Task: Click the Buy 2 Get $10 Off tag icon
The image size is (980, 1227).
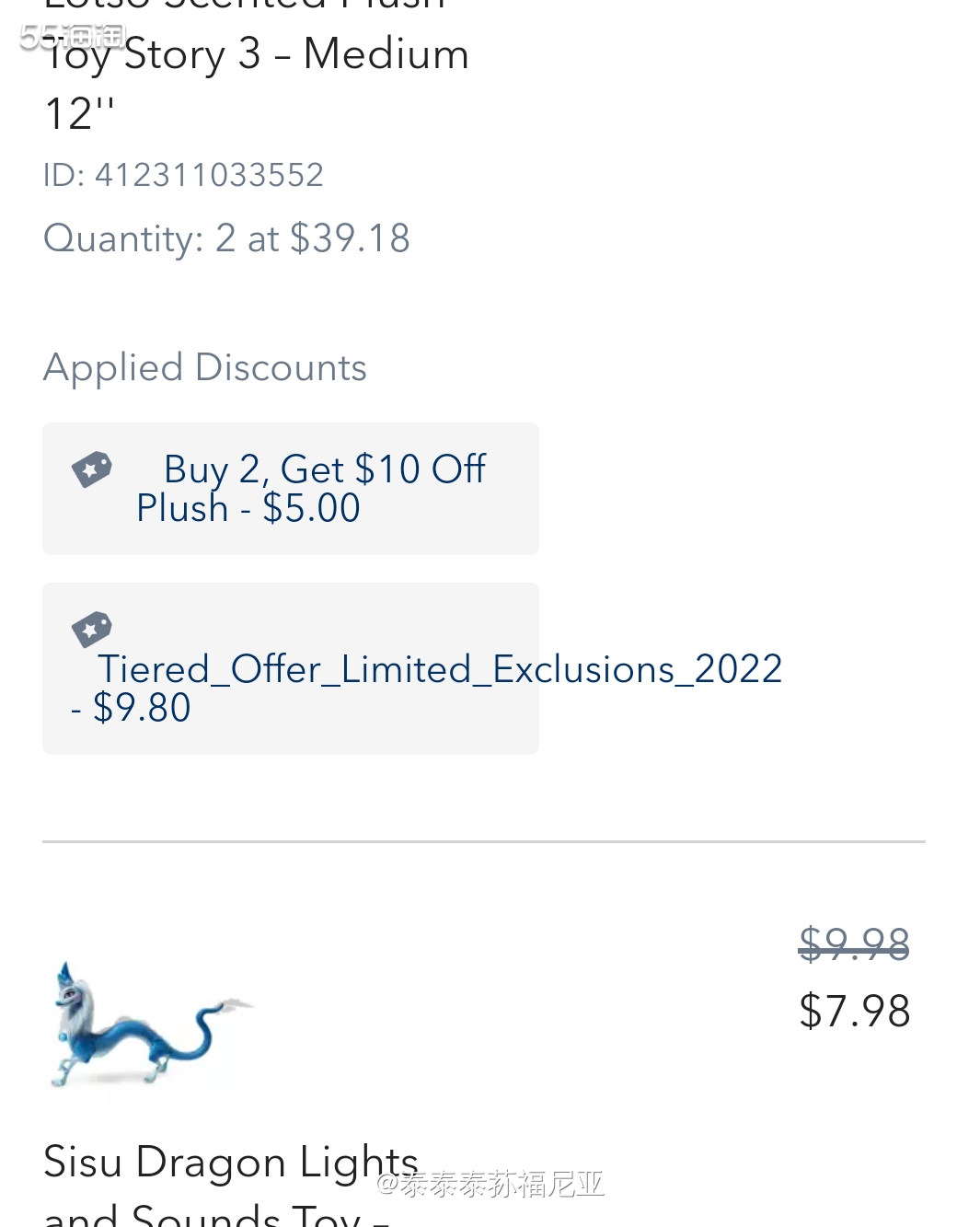Action: [x=92, y=469]
